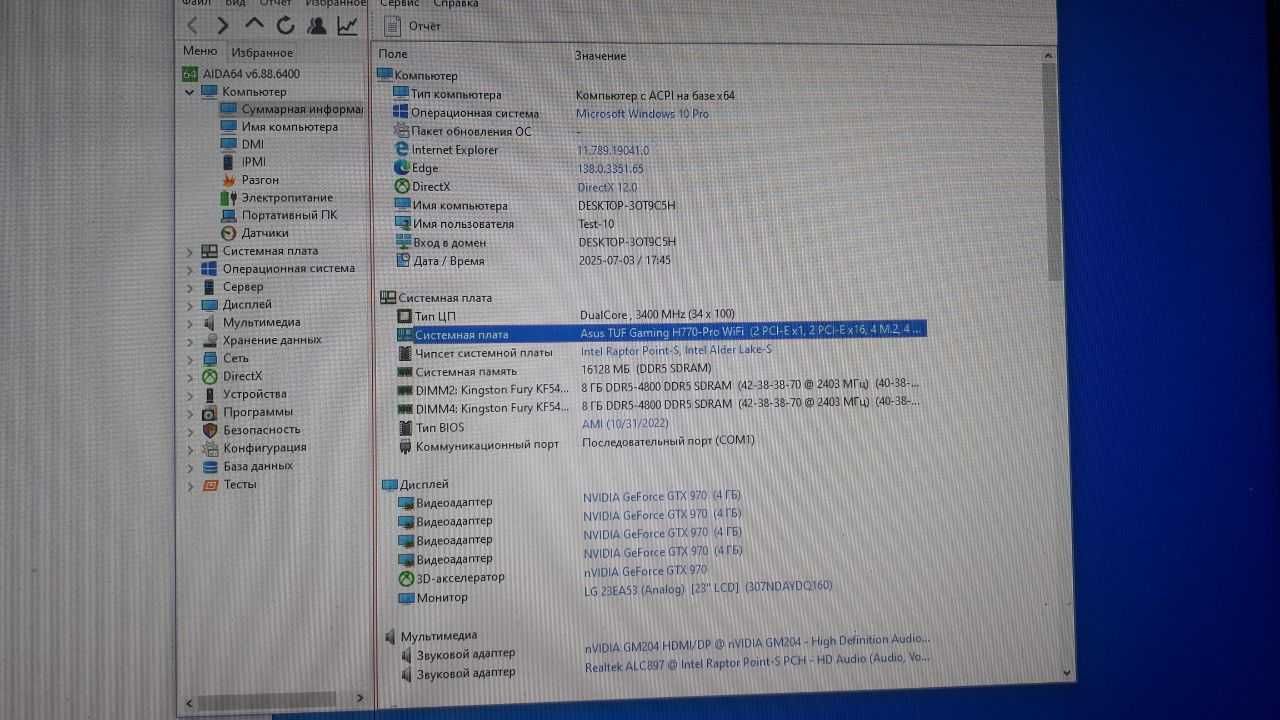Click the Отчёт toolbar button
Image resolution: width=1280 pixels, height=720 pixels.
click(x=413, y=26)
